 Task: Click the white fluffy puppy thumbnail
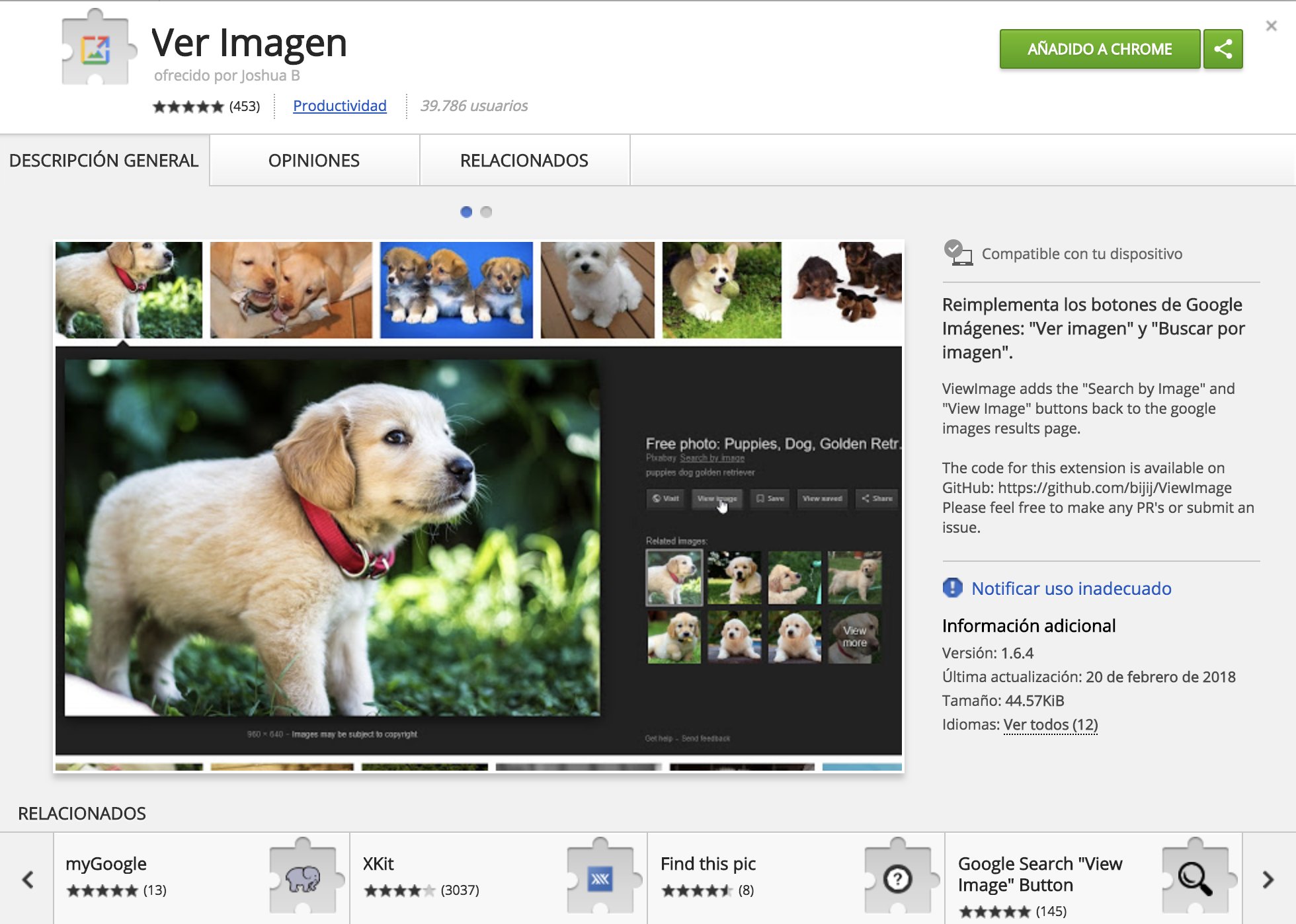tap(598, 290)
